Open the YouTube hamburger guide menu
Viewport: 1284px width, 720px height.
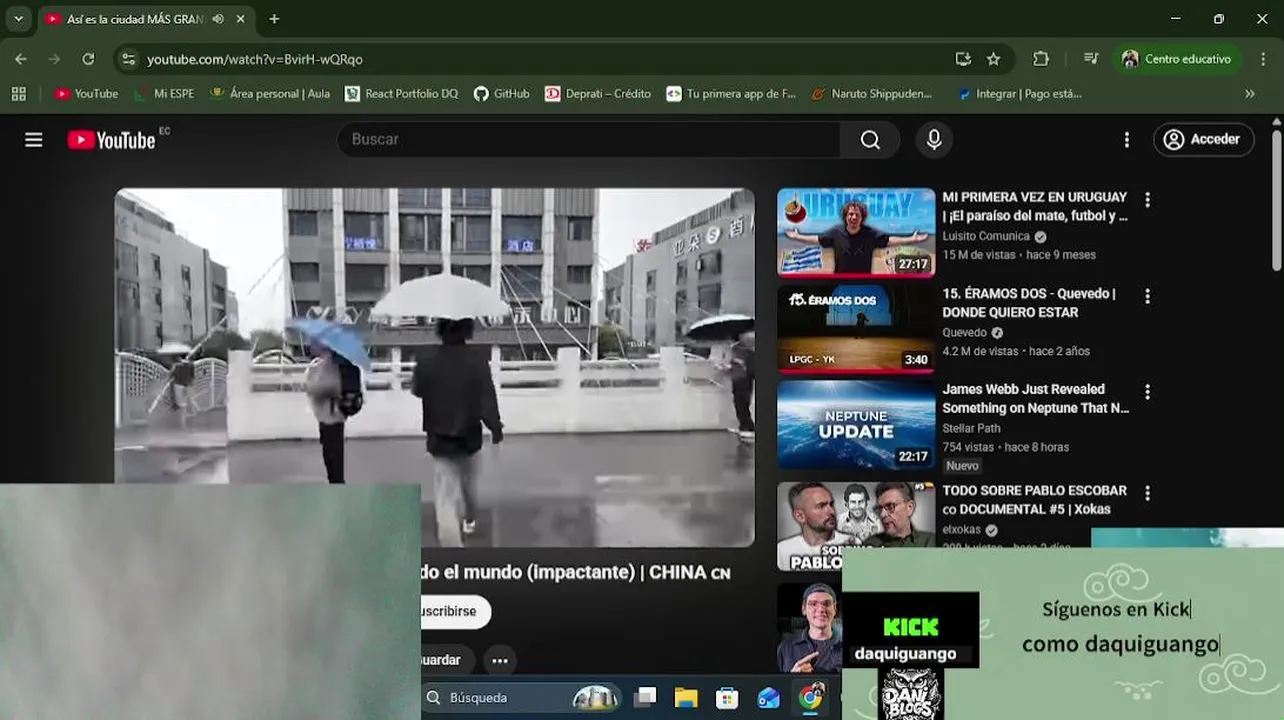click(x=34, y=140)
